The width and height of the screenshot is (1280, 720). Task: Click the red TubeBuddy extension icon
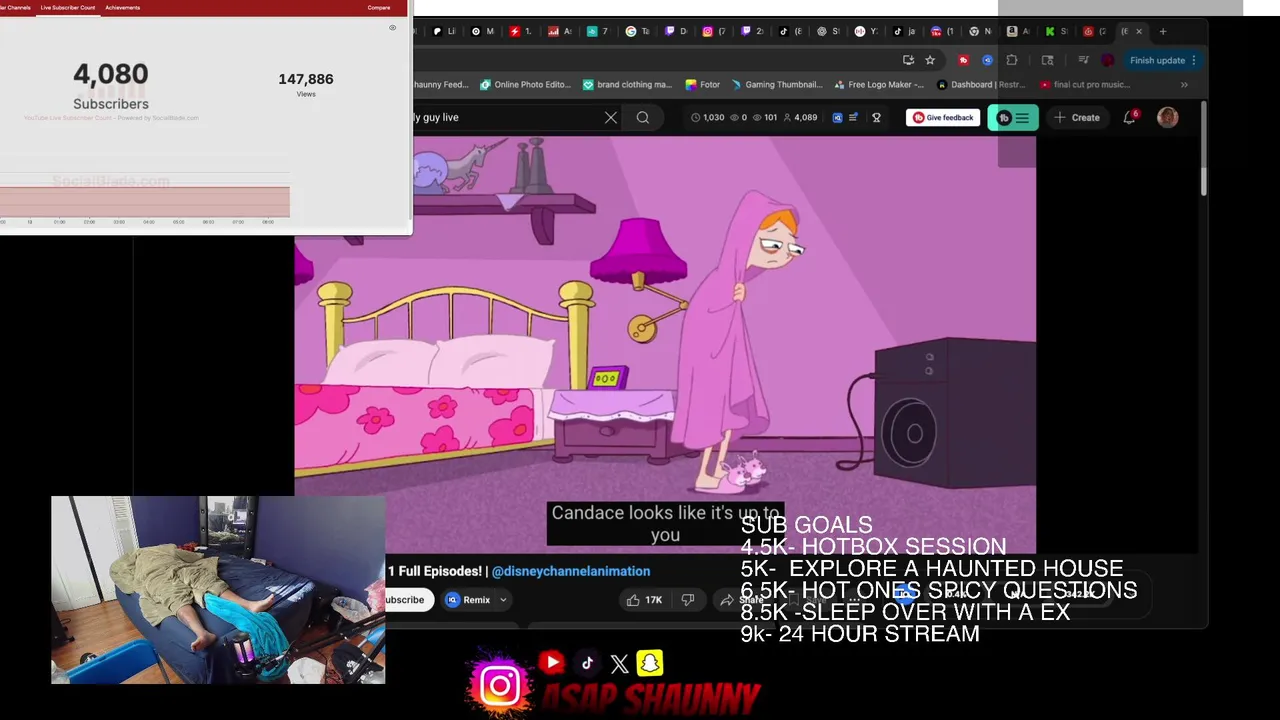tap(963, 60)
